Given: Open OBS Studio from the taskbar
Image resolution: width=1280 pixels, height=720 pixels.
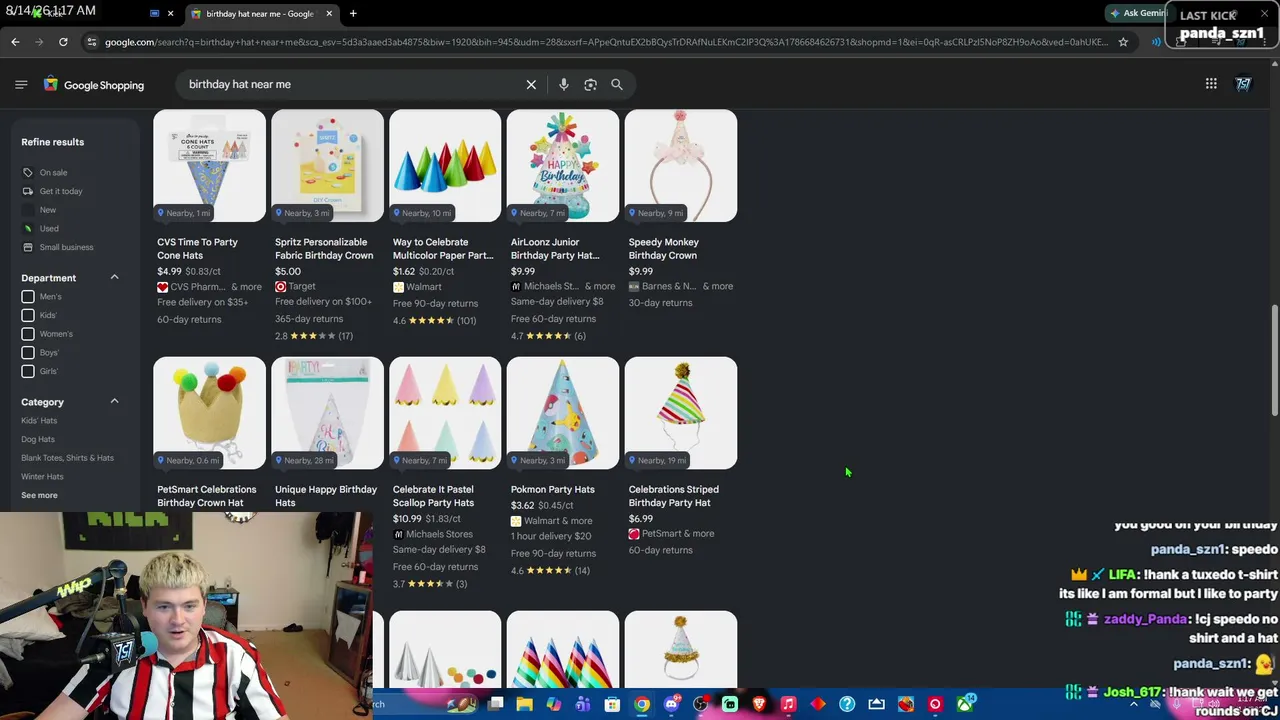Looking at the screenshot, I should (x=700, y=704).
